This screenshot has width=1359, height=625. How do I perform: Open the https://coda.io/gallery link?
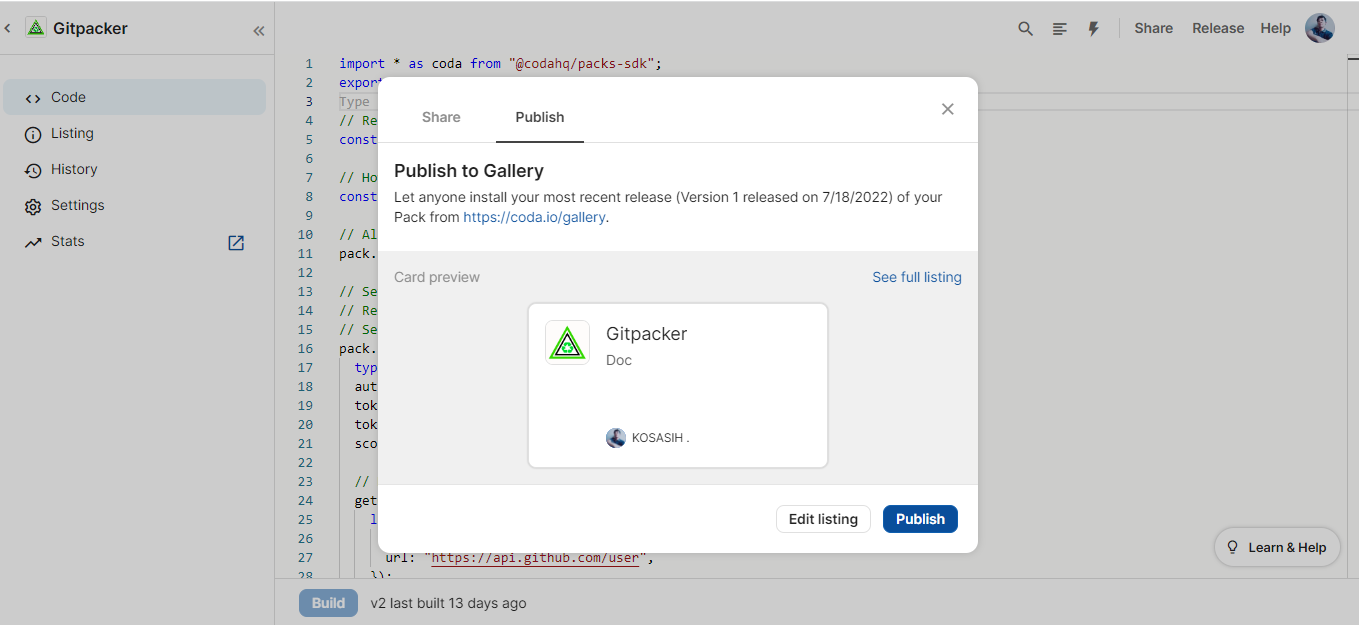point(534,217)
